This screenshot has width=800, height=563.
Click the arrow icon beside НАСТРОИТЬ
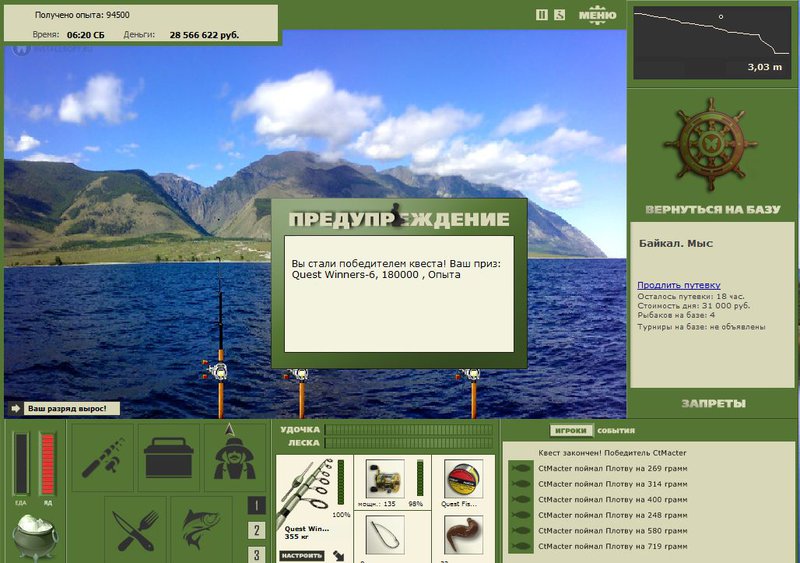pos(339,555)
